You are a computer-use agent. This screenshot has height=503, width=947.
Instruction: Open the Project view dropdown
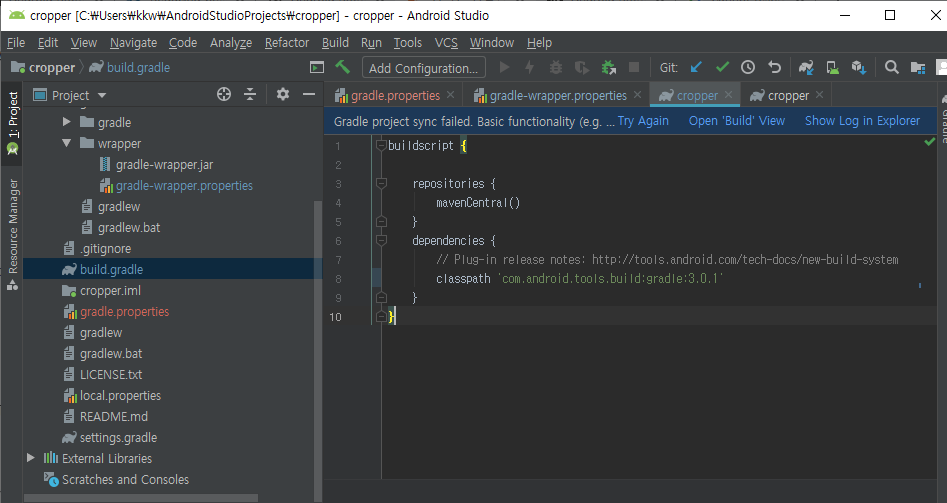point(102,95)
